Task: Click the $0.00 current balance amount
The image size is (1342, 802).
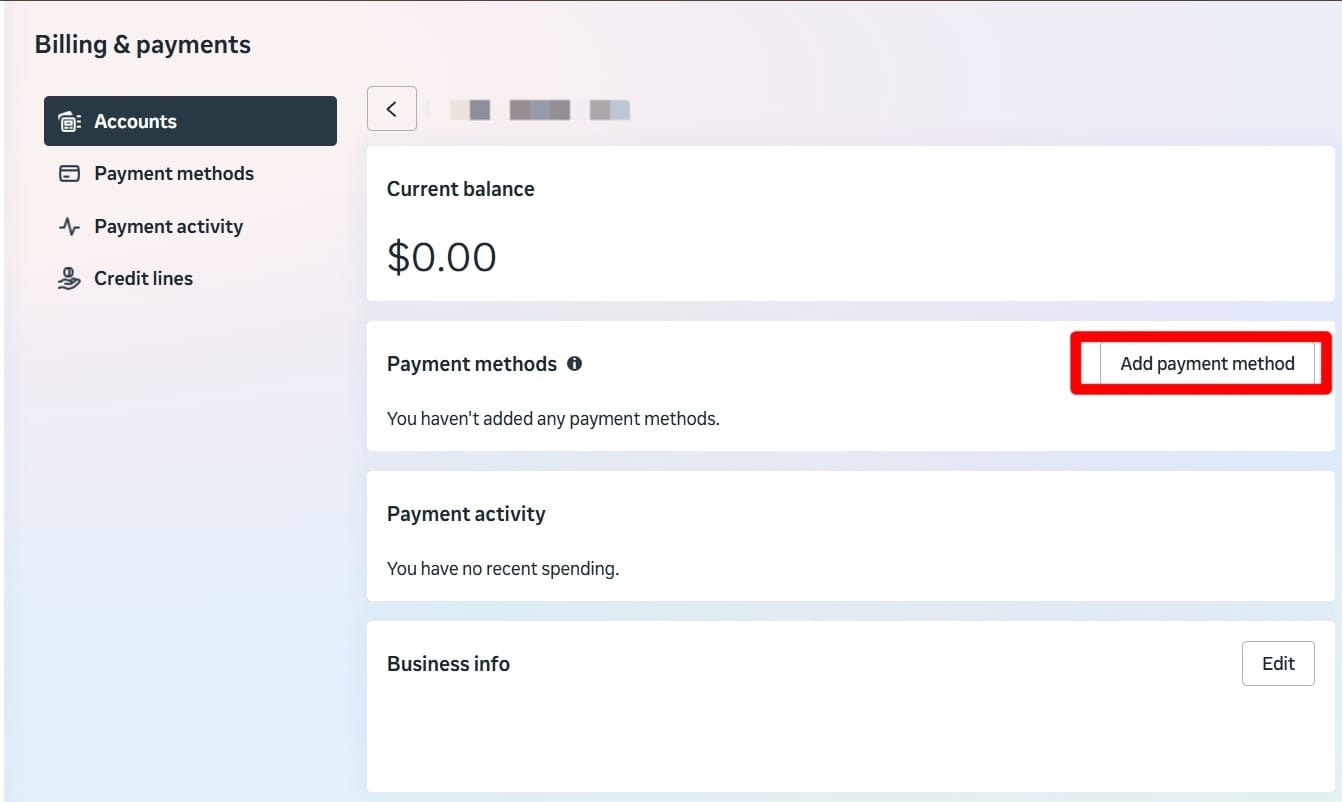Action: (x=442, y=257)
